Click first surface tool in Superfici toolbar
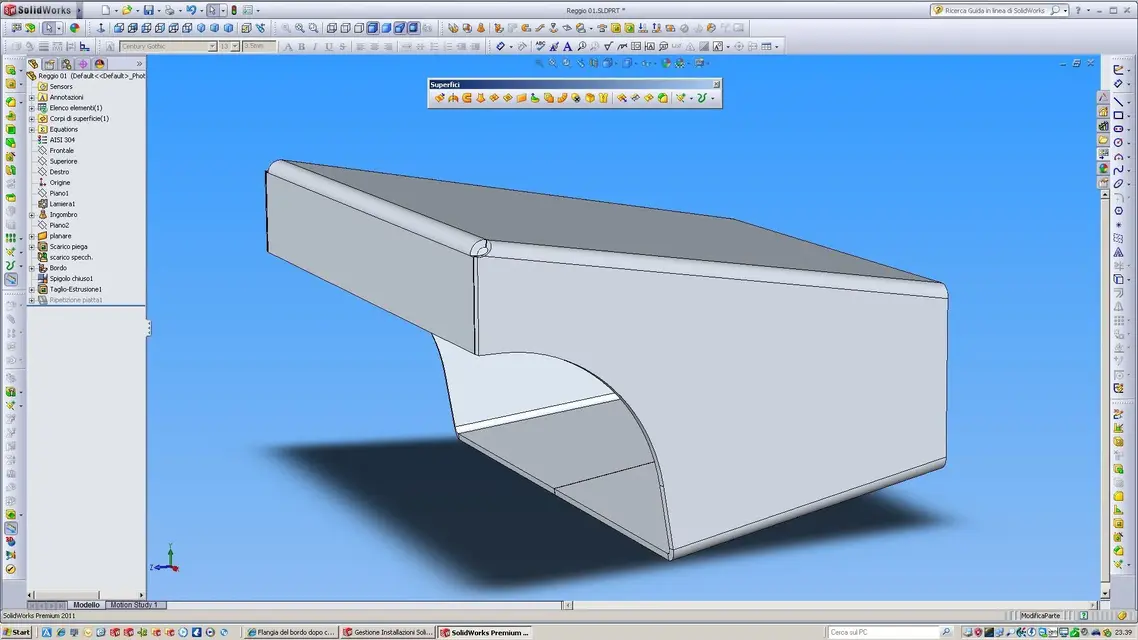This screenshot has height=640, width=1138. coord(440,98)
